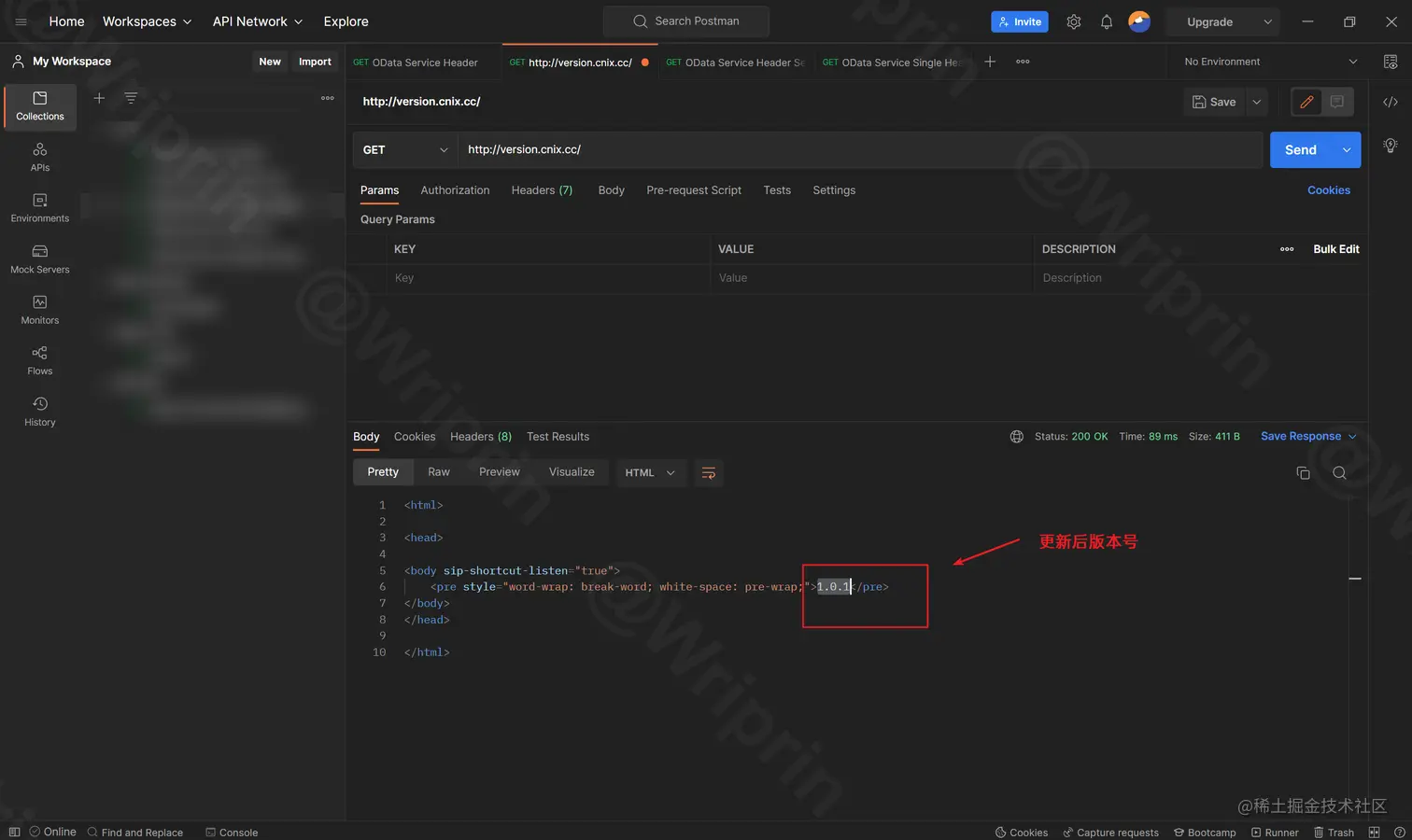1412x840 pixels.
Task: Change the GET method dropdown
Action: coord(404,149)
